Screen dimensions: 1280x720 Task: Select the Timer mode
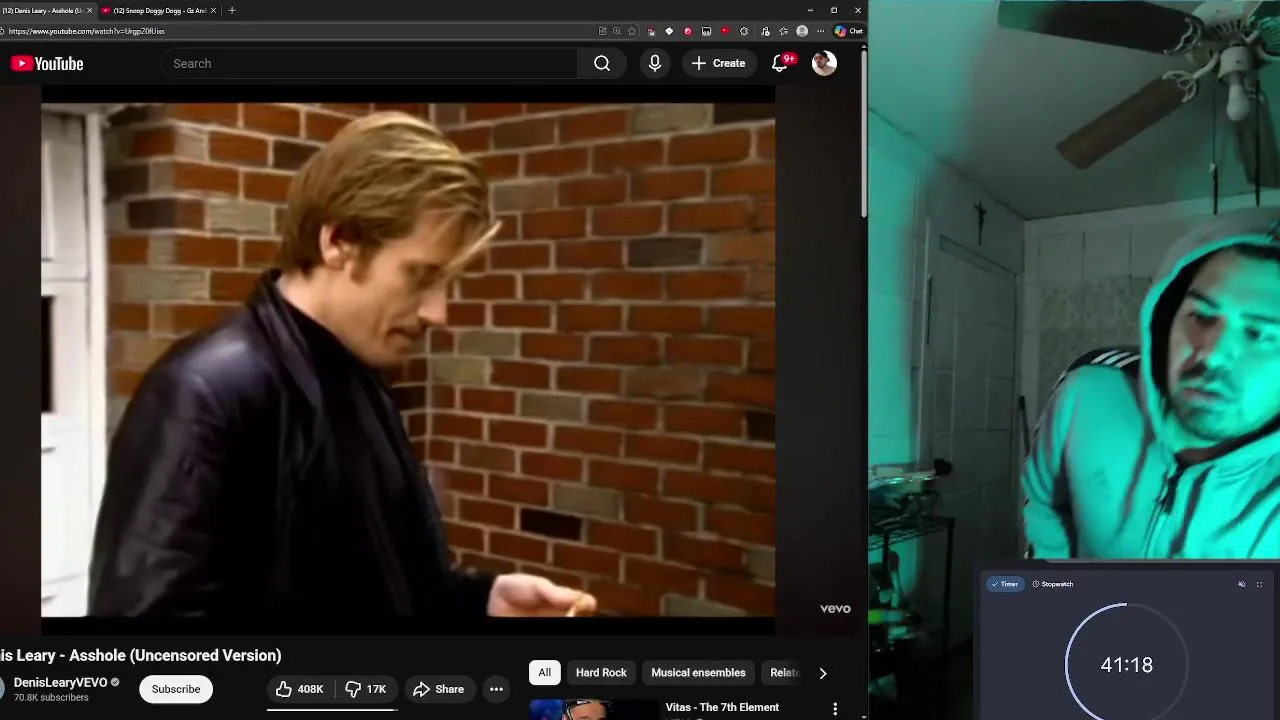point(1005,584)
